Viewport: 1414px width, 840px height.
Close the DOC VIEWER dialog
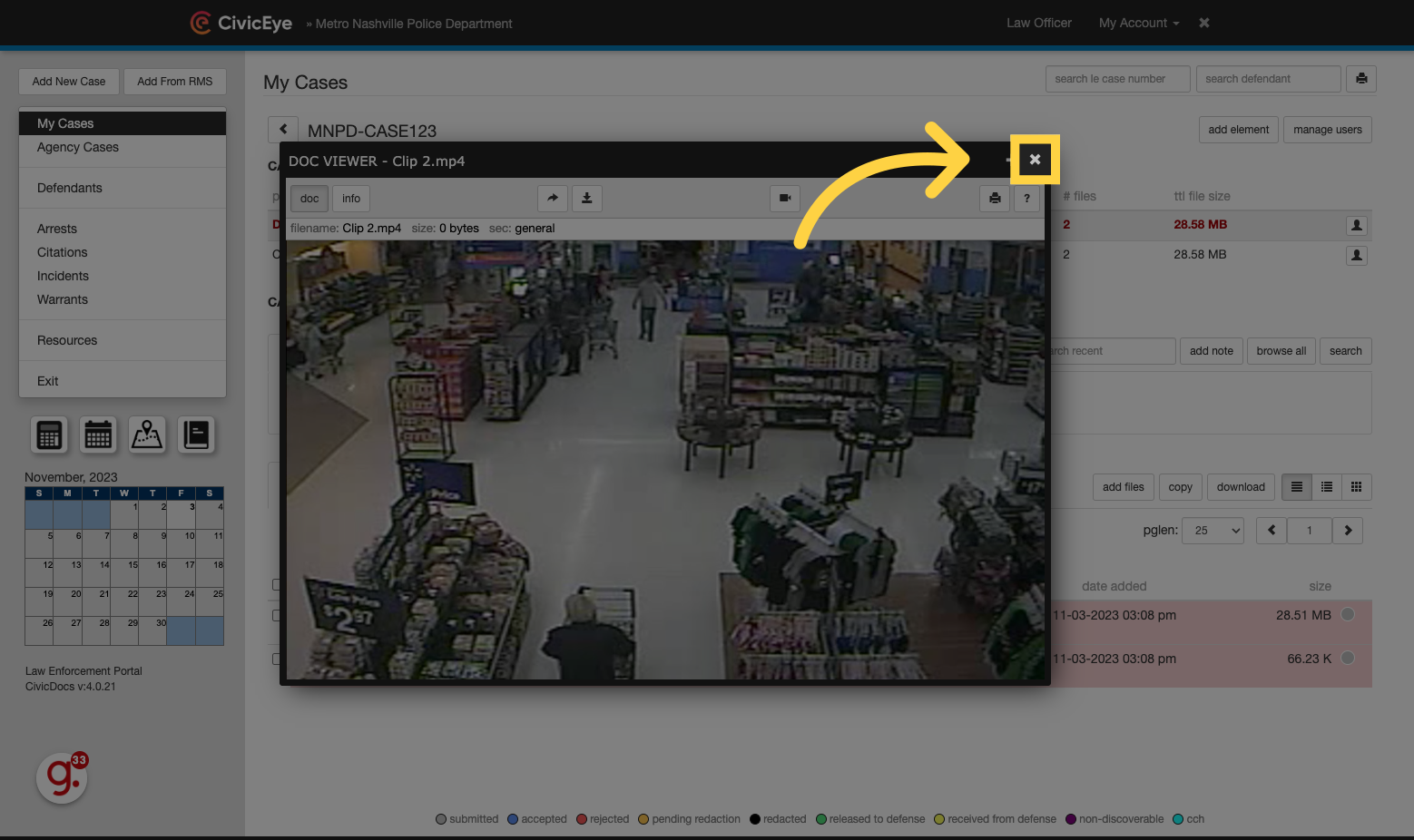[1035, 160]
